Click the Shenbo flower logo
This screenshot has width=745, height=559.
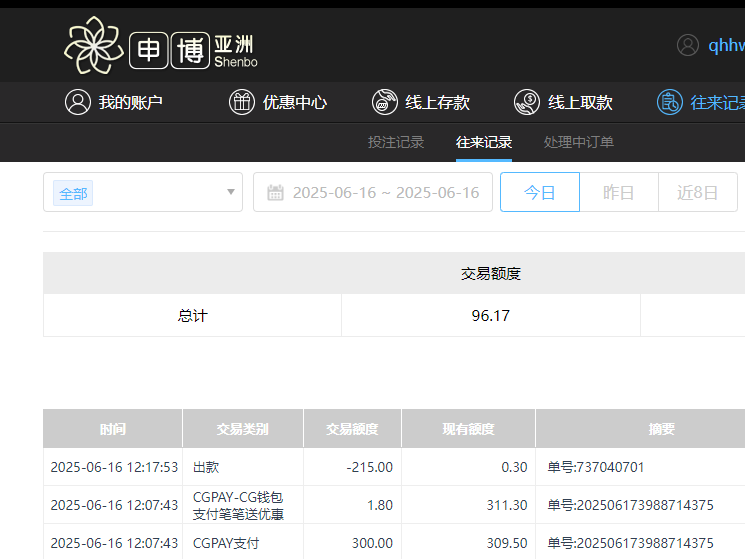(x=95, y=46)
